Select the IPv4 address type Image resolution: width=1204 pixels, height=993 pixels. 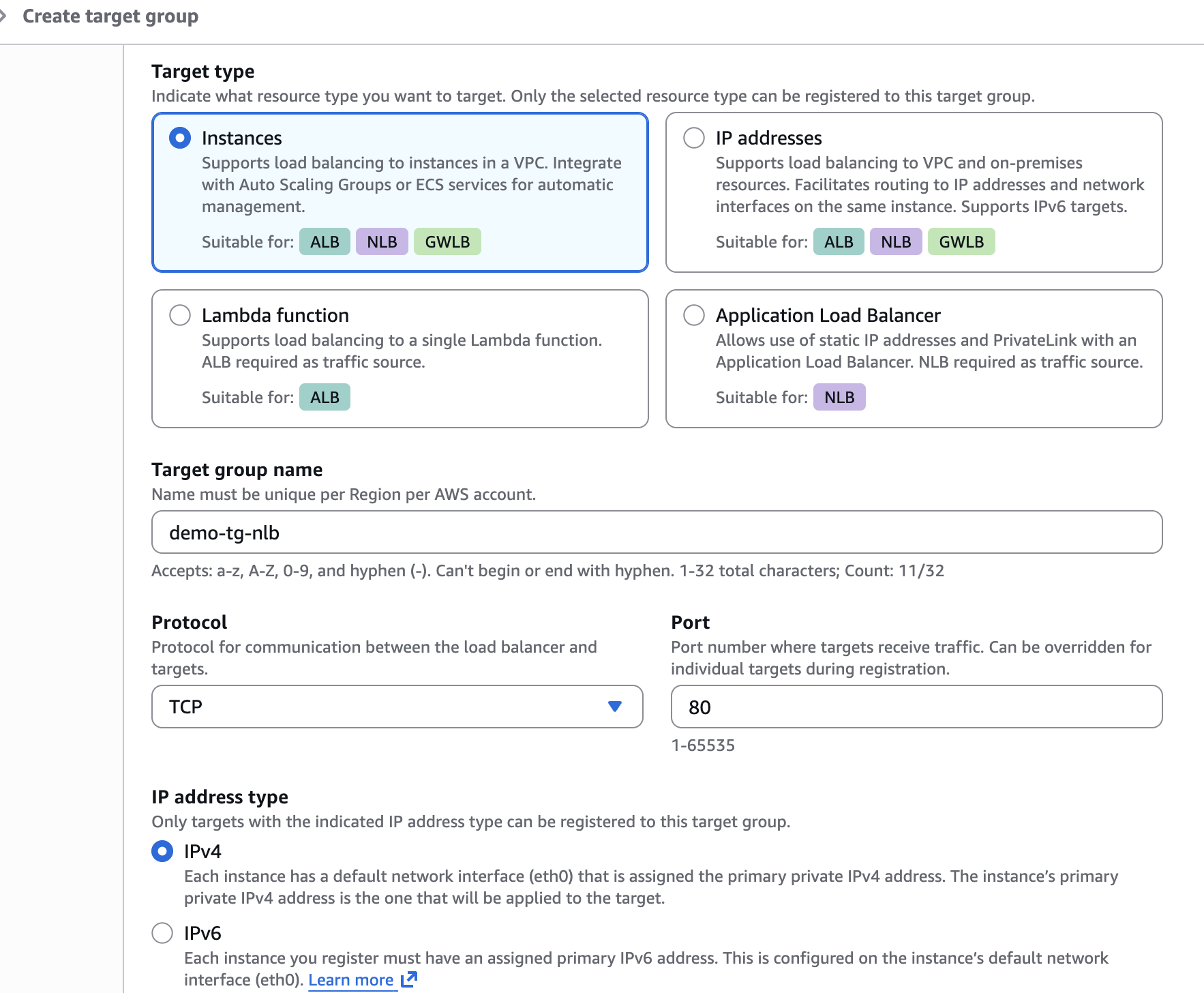tap(162, 851)
